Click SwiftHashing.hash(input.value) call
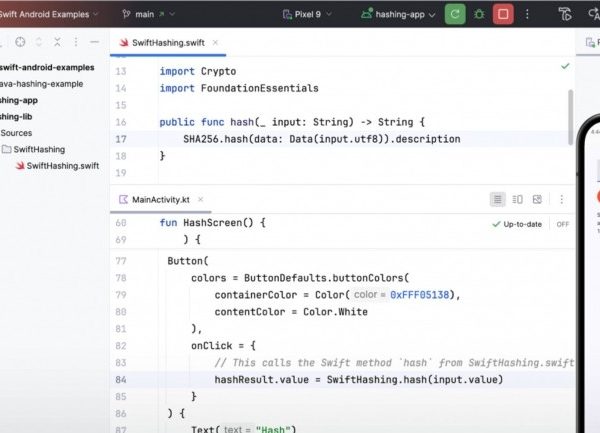 pyautogui.click(x=415, y=380)
